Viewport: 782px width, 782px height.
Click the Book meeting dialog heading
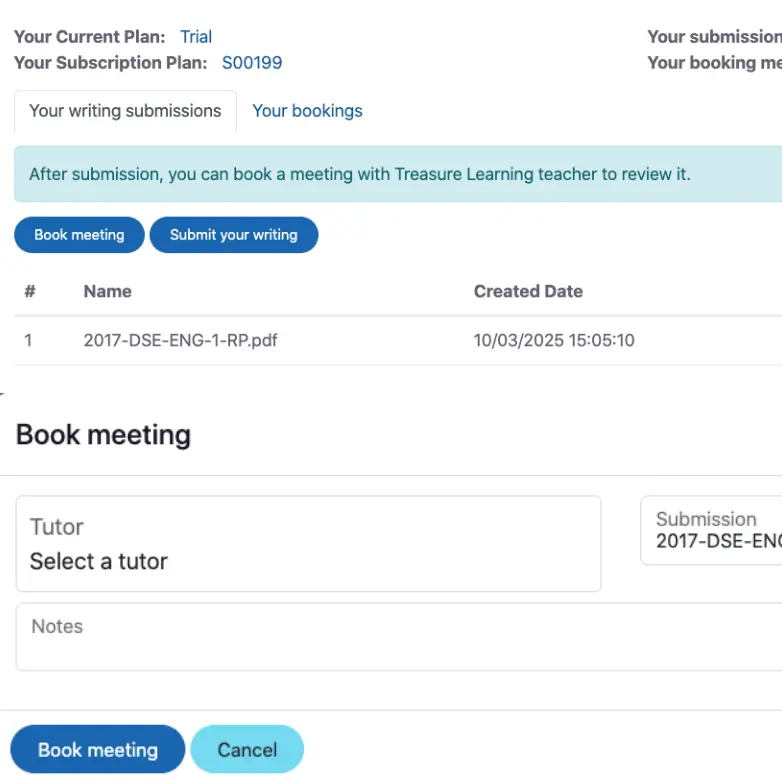click(104, 435)
